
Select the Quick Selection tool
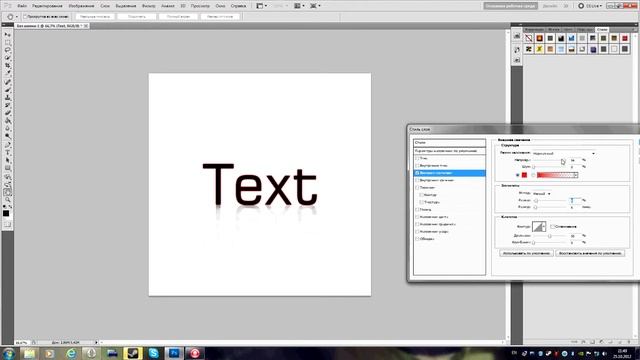click(7, 58)
